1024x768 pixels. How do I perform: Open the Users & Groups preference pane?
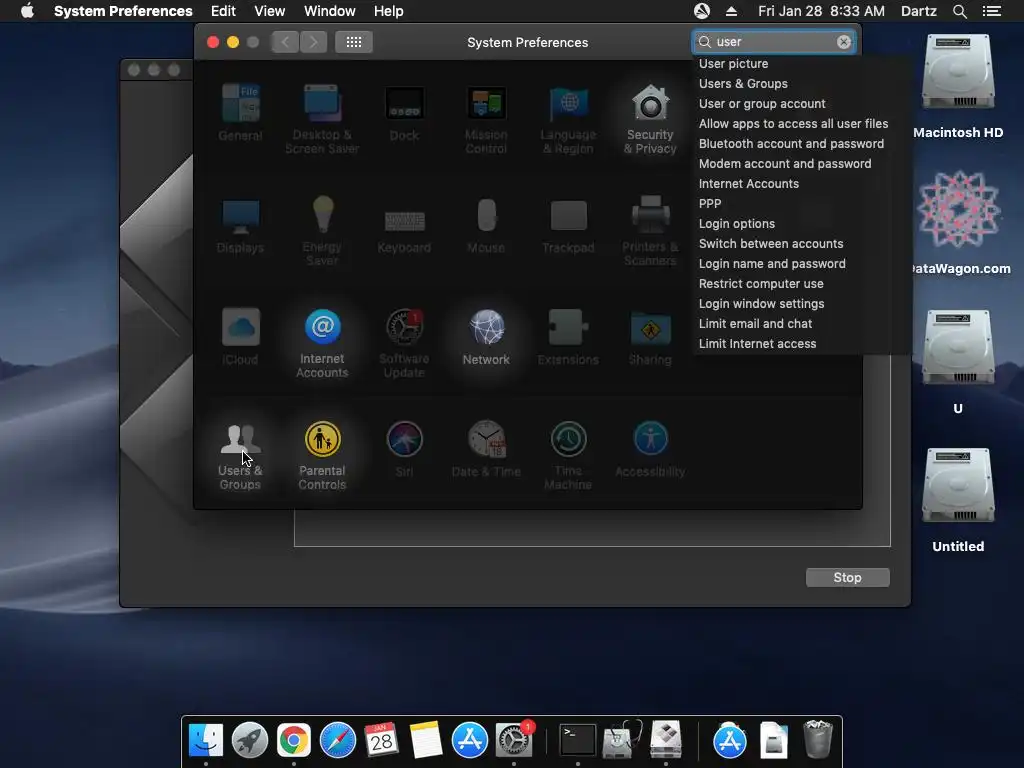pyautogui.click(x=240, y=455)
